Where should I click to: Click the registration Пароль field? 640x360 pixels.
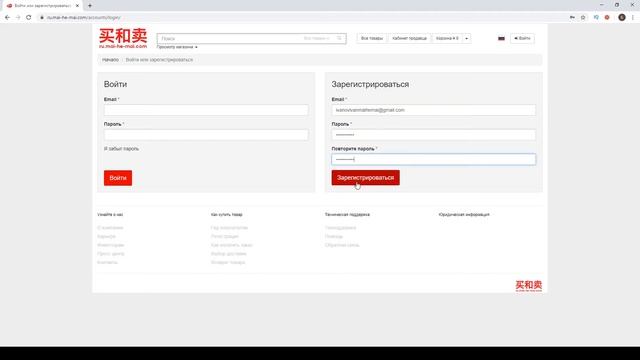(433, 135)
